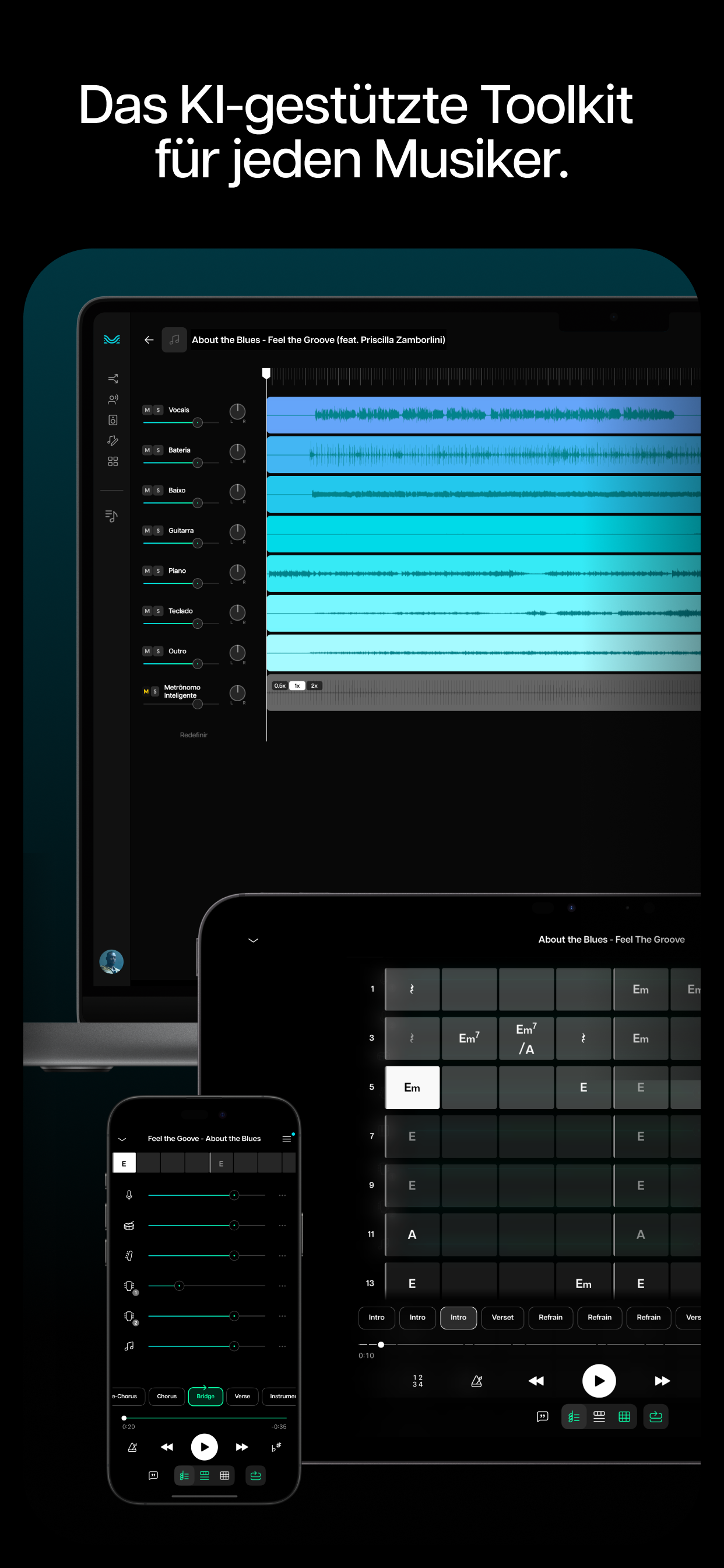This screenshot has height=1568, width=724.
Task: Tap the microphone vocals icon on the phone
Action: tap(129, 1195)
